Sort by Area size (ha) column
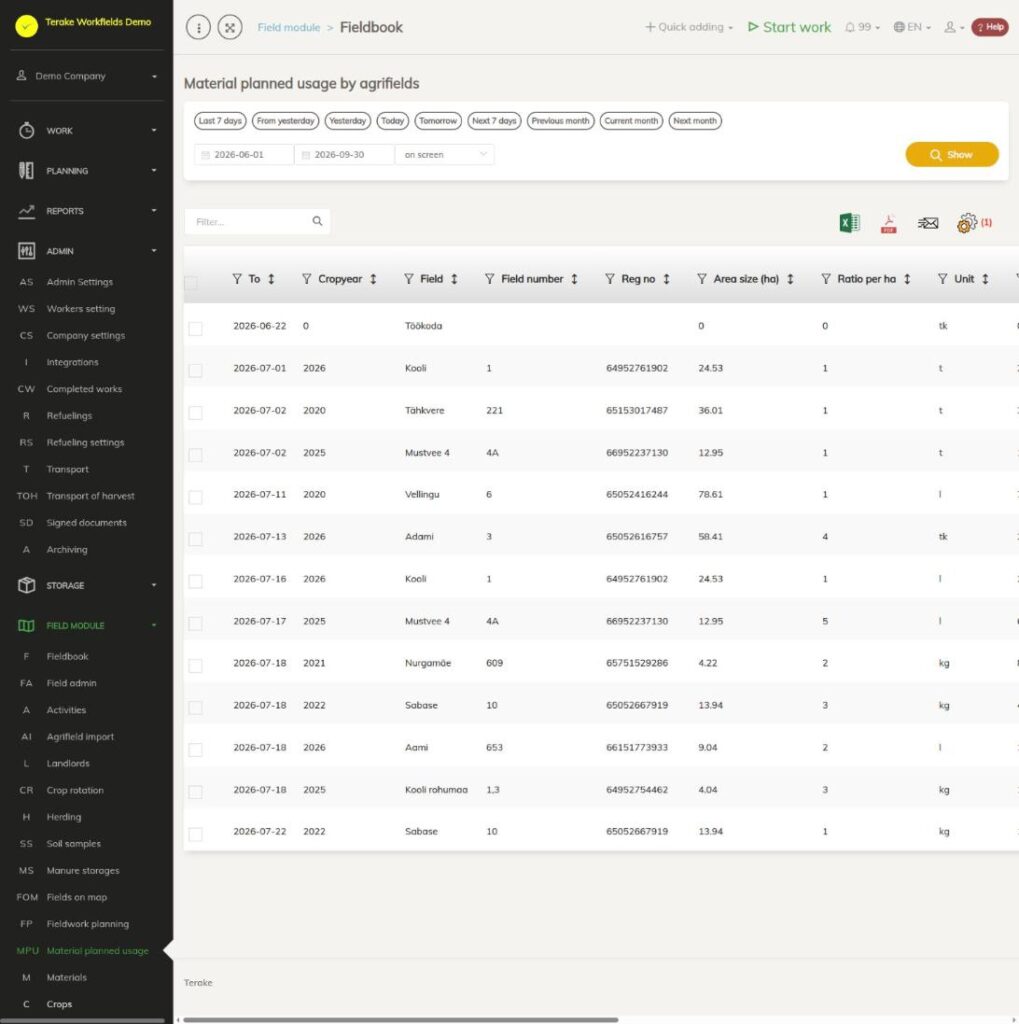Viewport: 1019px width, 1024px height. pyautogui.click(x=790, y=279)
